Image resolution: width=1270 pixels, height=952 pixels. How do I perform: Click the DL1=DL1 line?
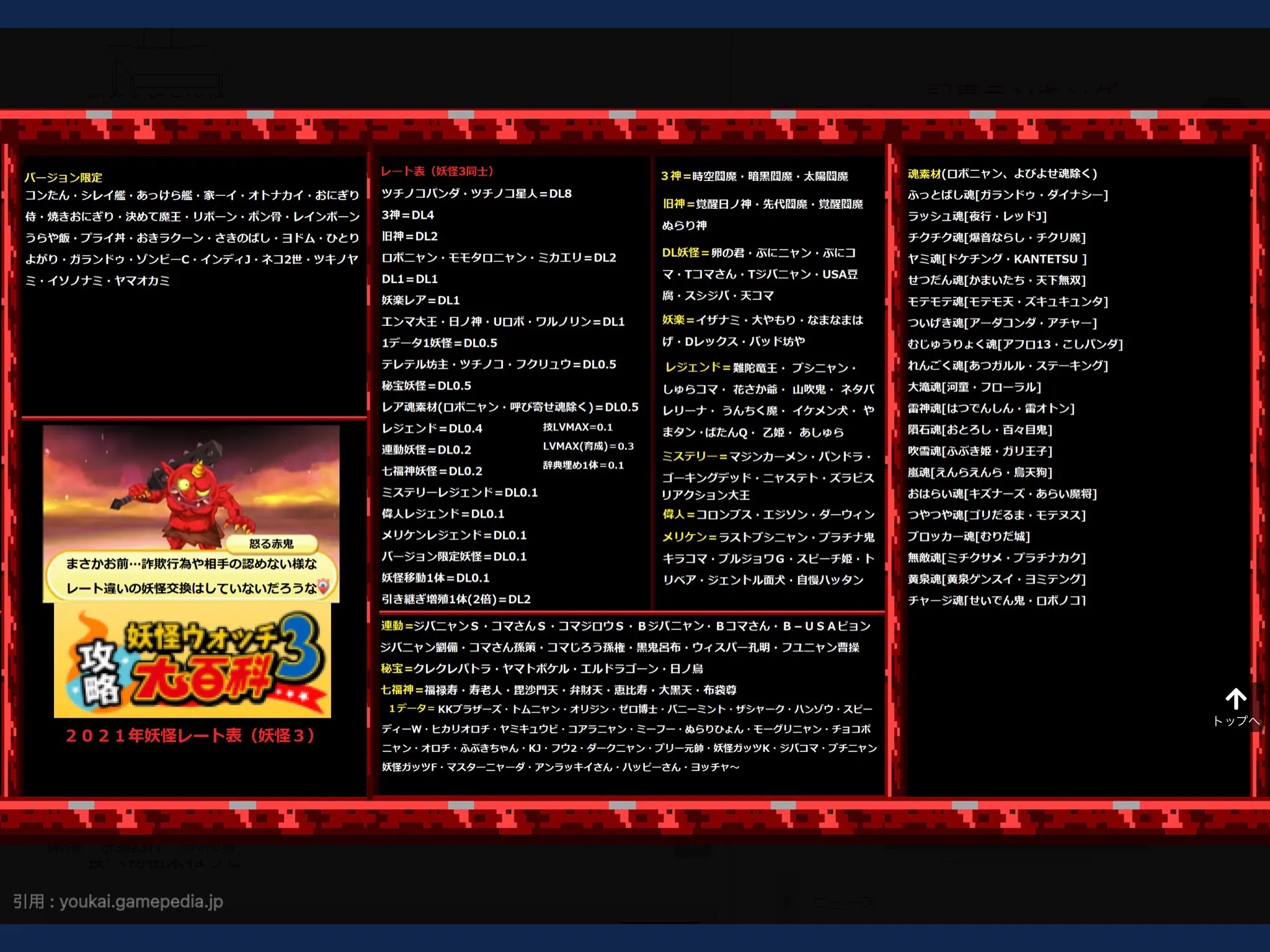tap(409, 279)
